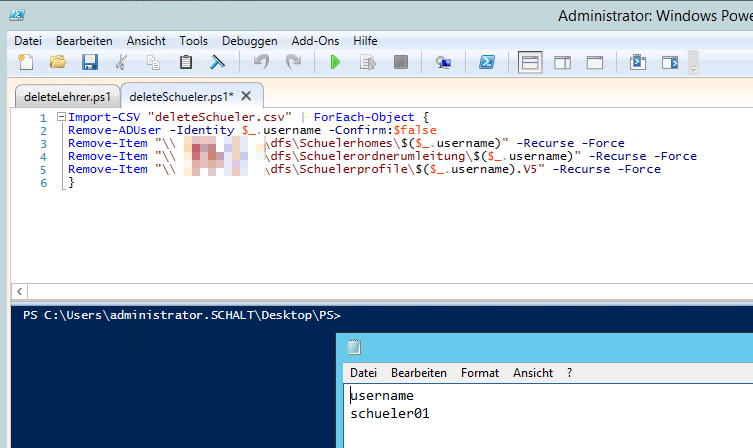Click the Open script folder icon
The height and width of the screenshot is (448, 753).
[58, 63]
